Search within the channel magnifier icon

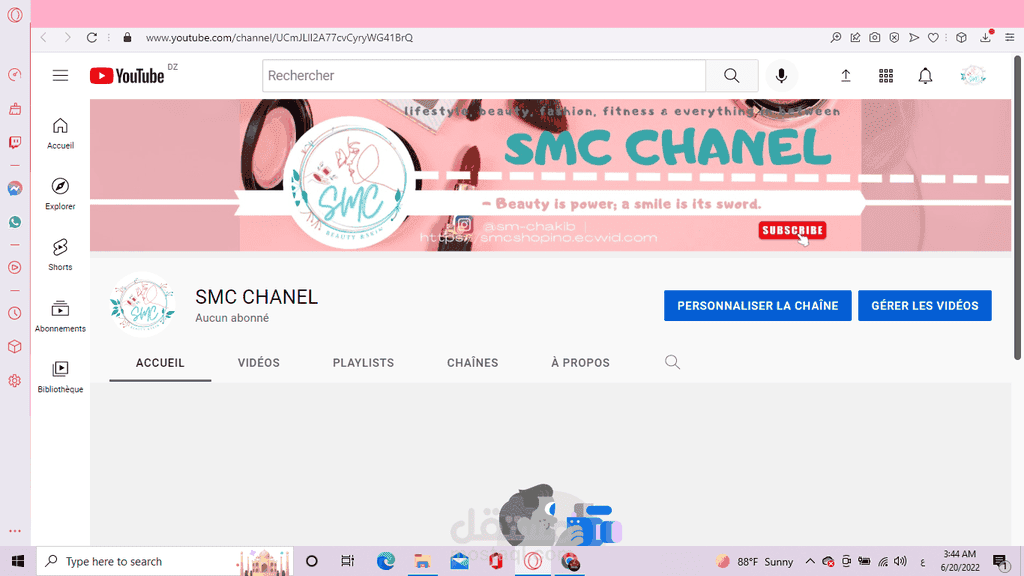(x=672, y=362)
